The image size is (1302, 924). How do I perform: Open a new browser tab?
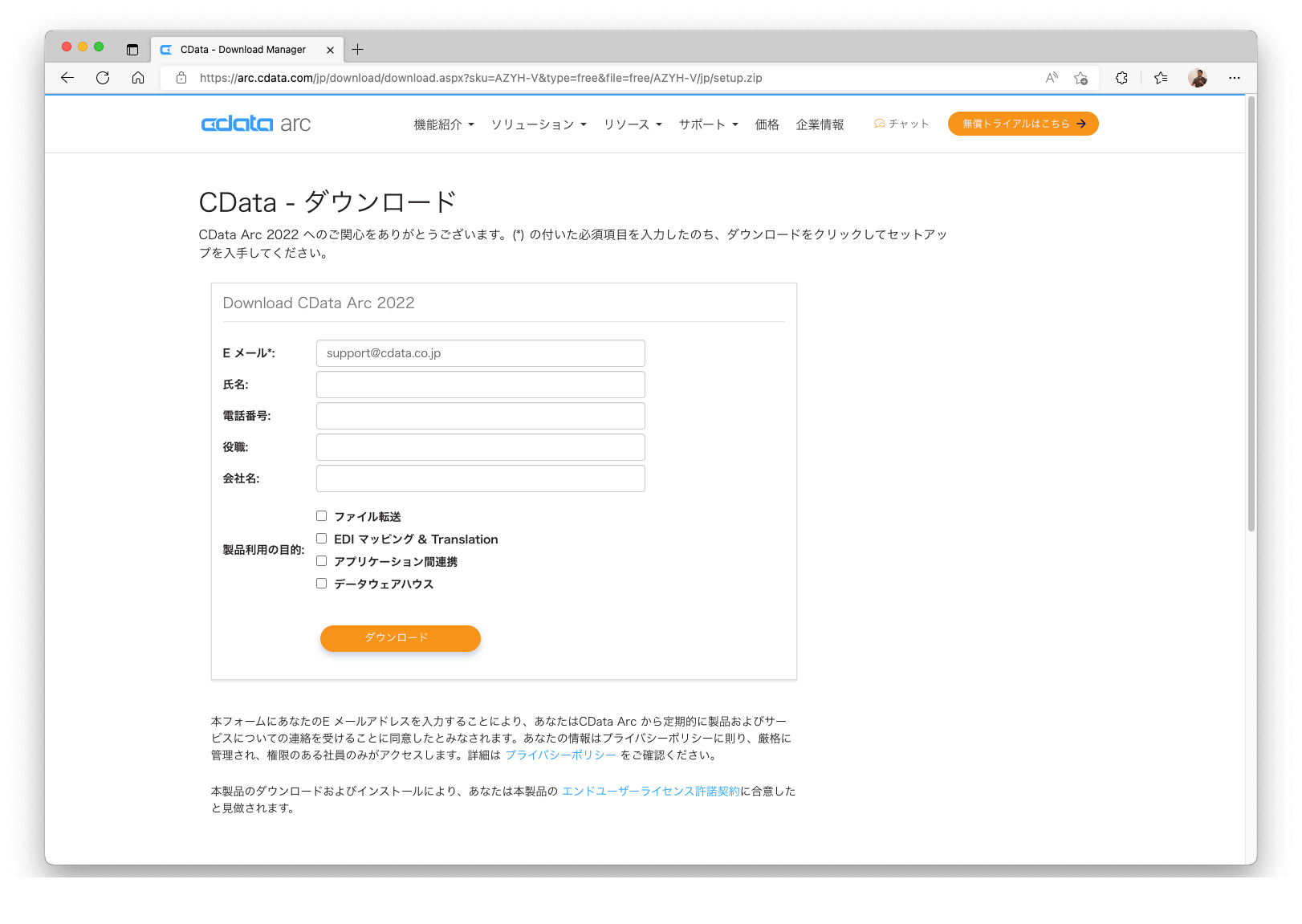click(358, 50)
